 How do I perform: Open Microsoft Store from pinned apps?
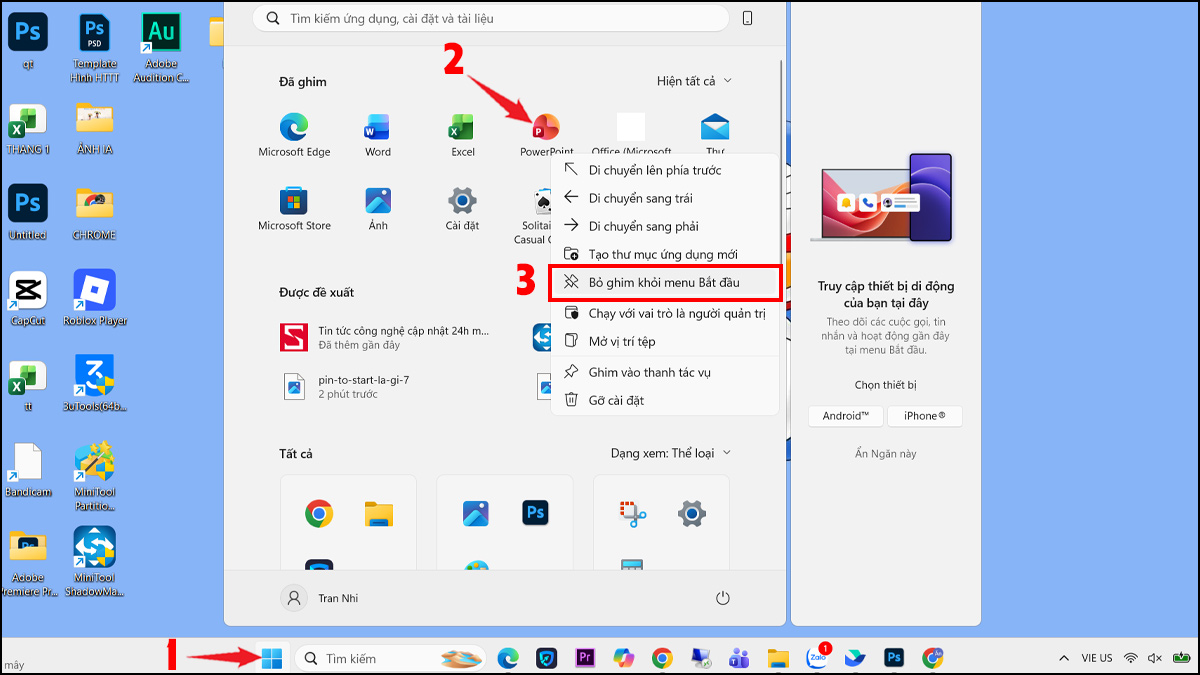click(x=294, y=208)
